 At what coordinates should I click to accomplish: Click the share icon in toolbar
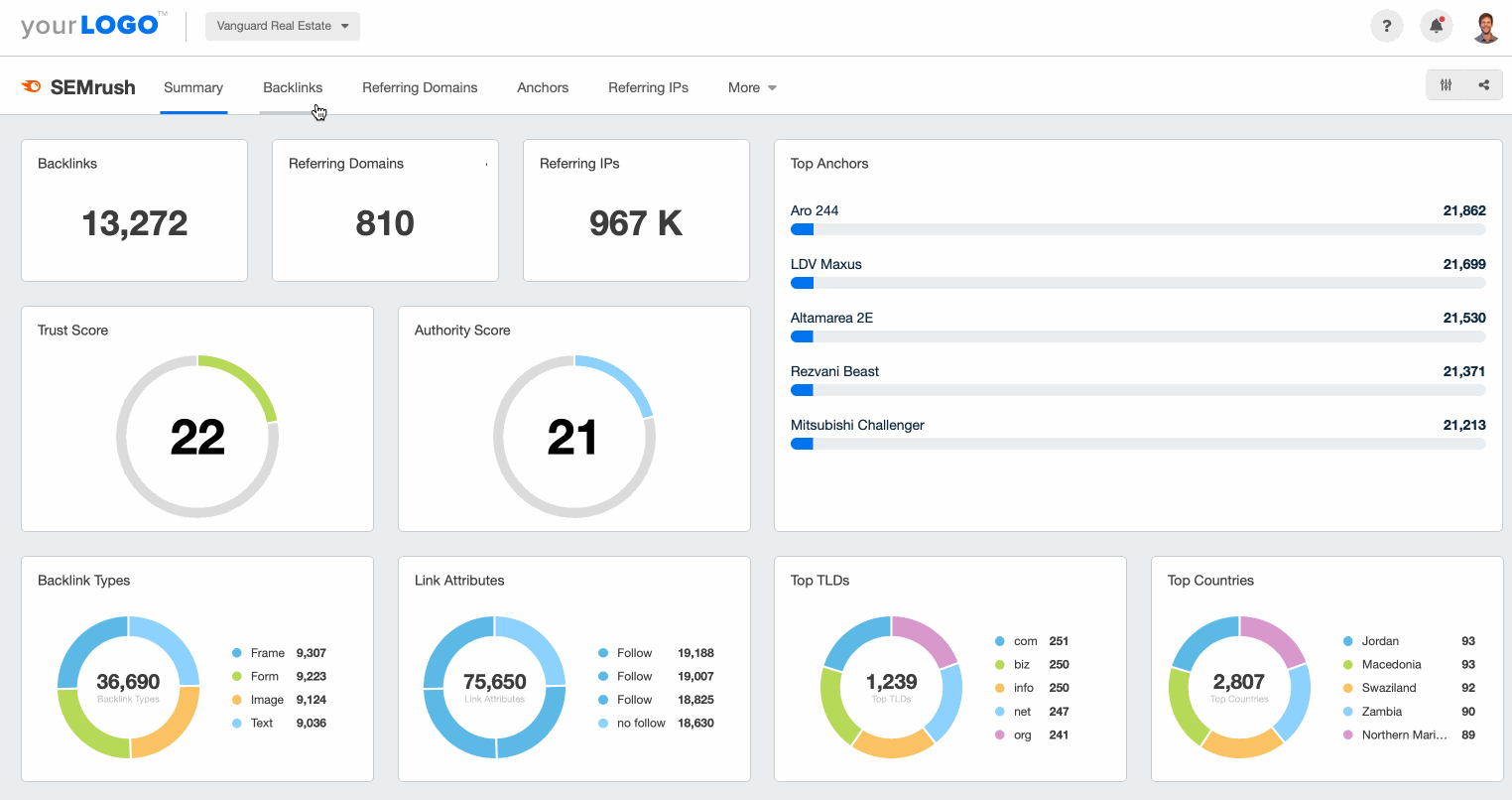tap(1483, 85)
